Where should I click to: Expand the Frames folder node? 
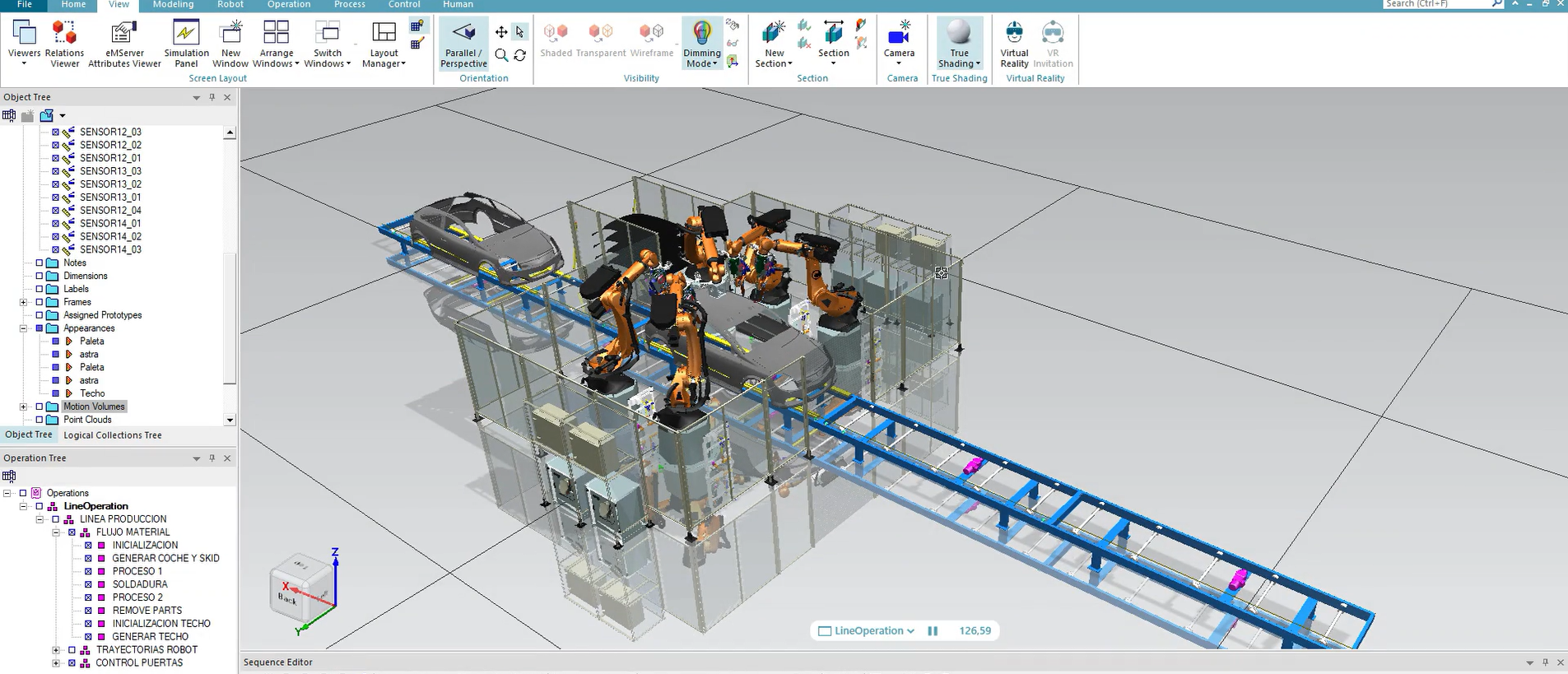point(23,302)
